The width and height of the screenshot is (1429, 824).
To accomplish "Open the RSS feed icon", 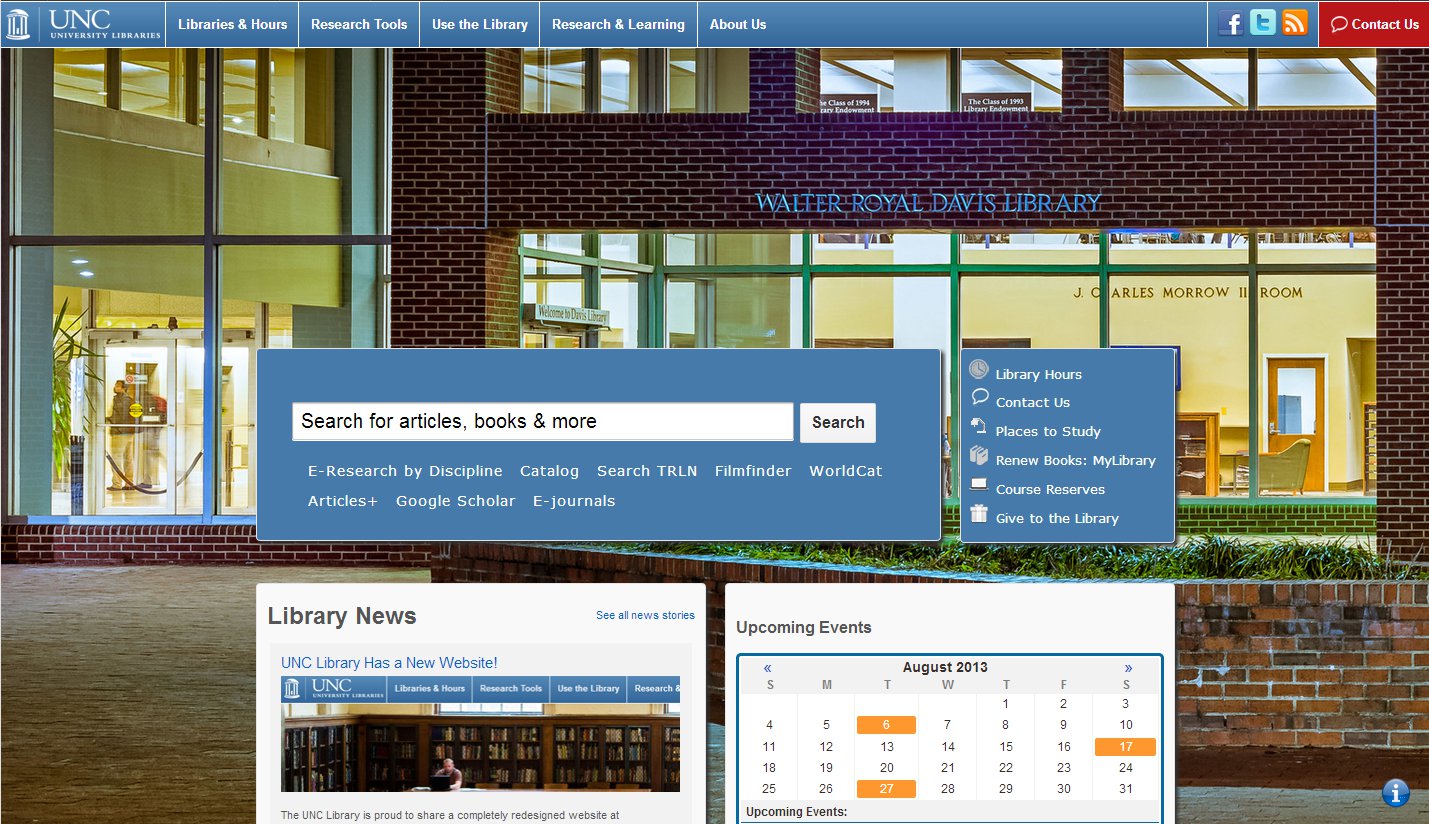I will click(x=1295, y=23).
